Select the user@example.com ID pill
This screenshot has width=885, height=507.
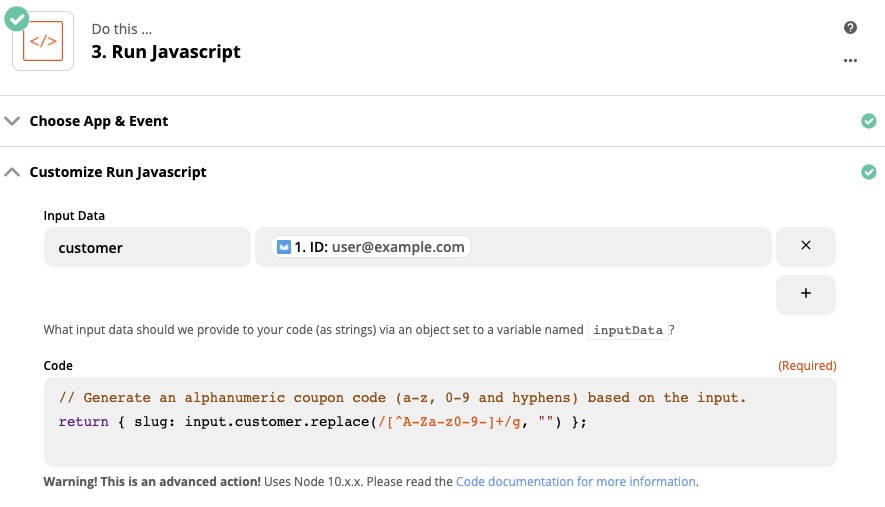[371, 247]
